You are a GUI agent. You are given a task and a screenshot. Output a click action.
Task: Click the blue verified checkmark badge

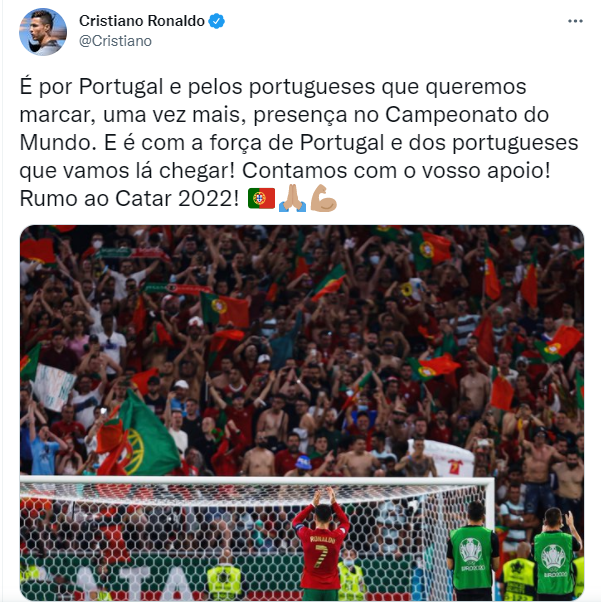(x=216, y=21)
